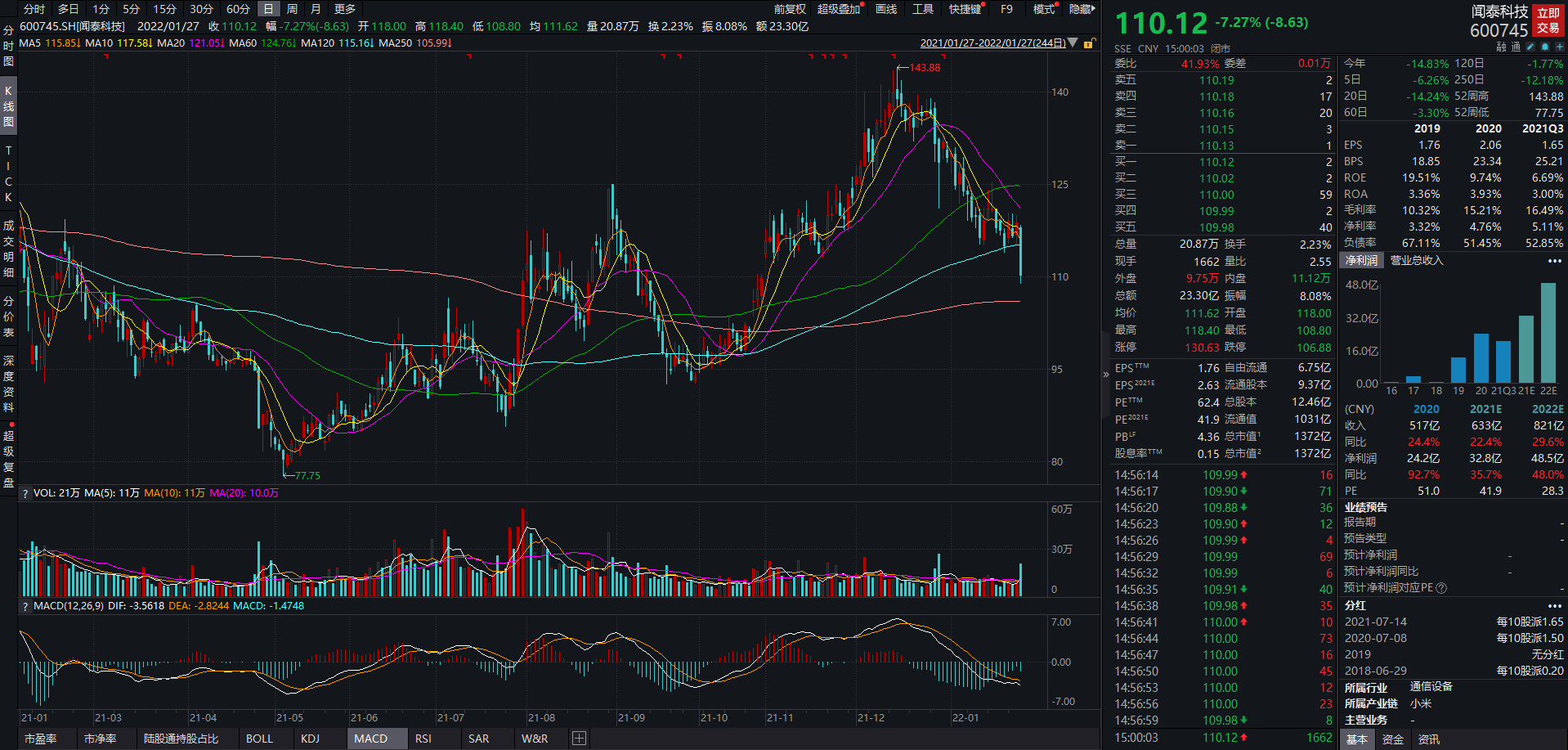The width and height of the screenshot is (1568, 750).
Task: Click the 22E net profit bar
Action: coord(1548,333)
